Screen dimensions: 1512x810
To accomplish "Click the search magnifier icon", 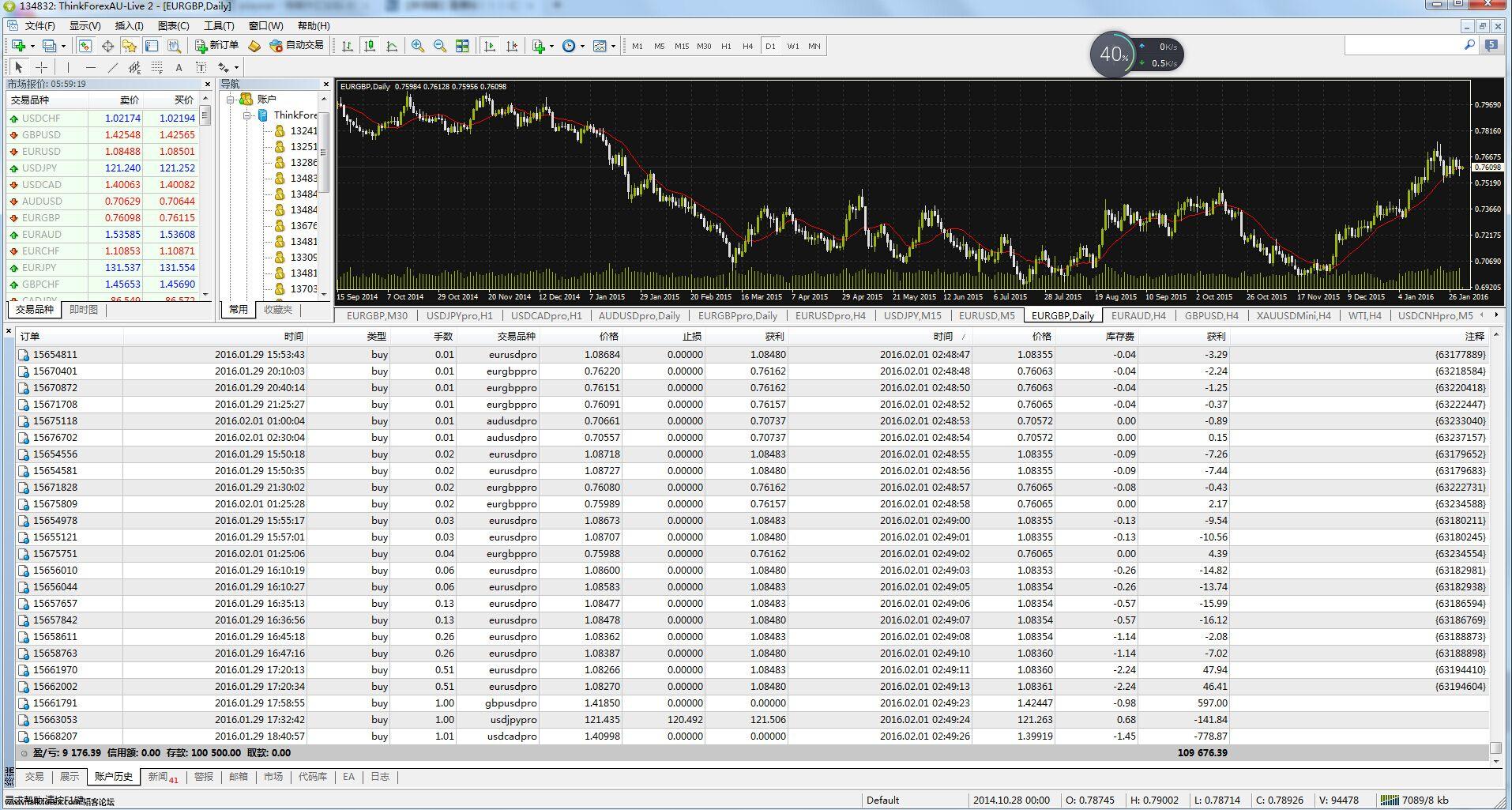I will coord(1469,46).
